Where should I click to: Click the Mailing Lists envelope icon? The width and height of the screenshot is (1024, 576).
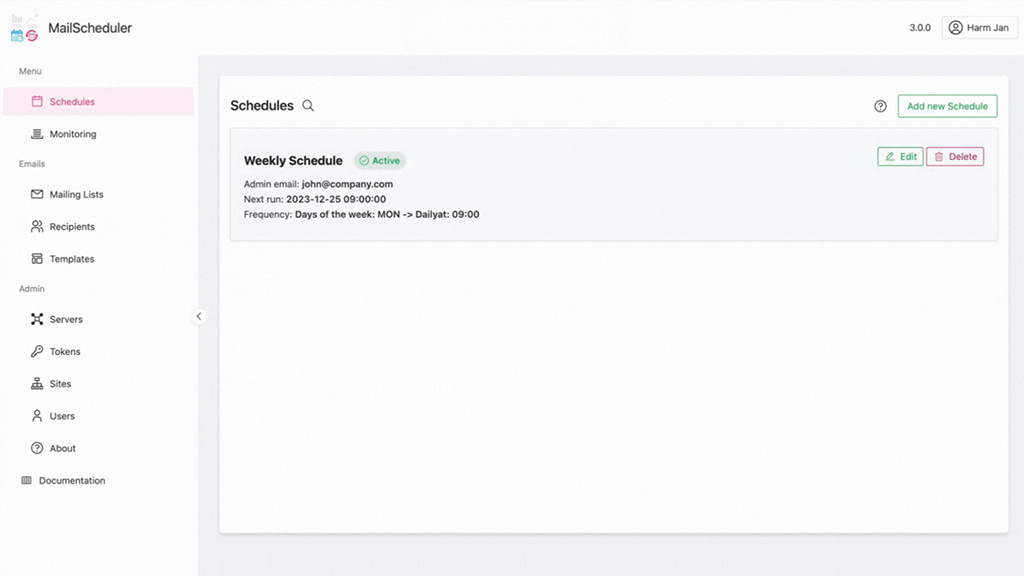[x=37, y=194]
